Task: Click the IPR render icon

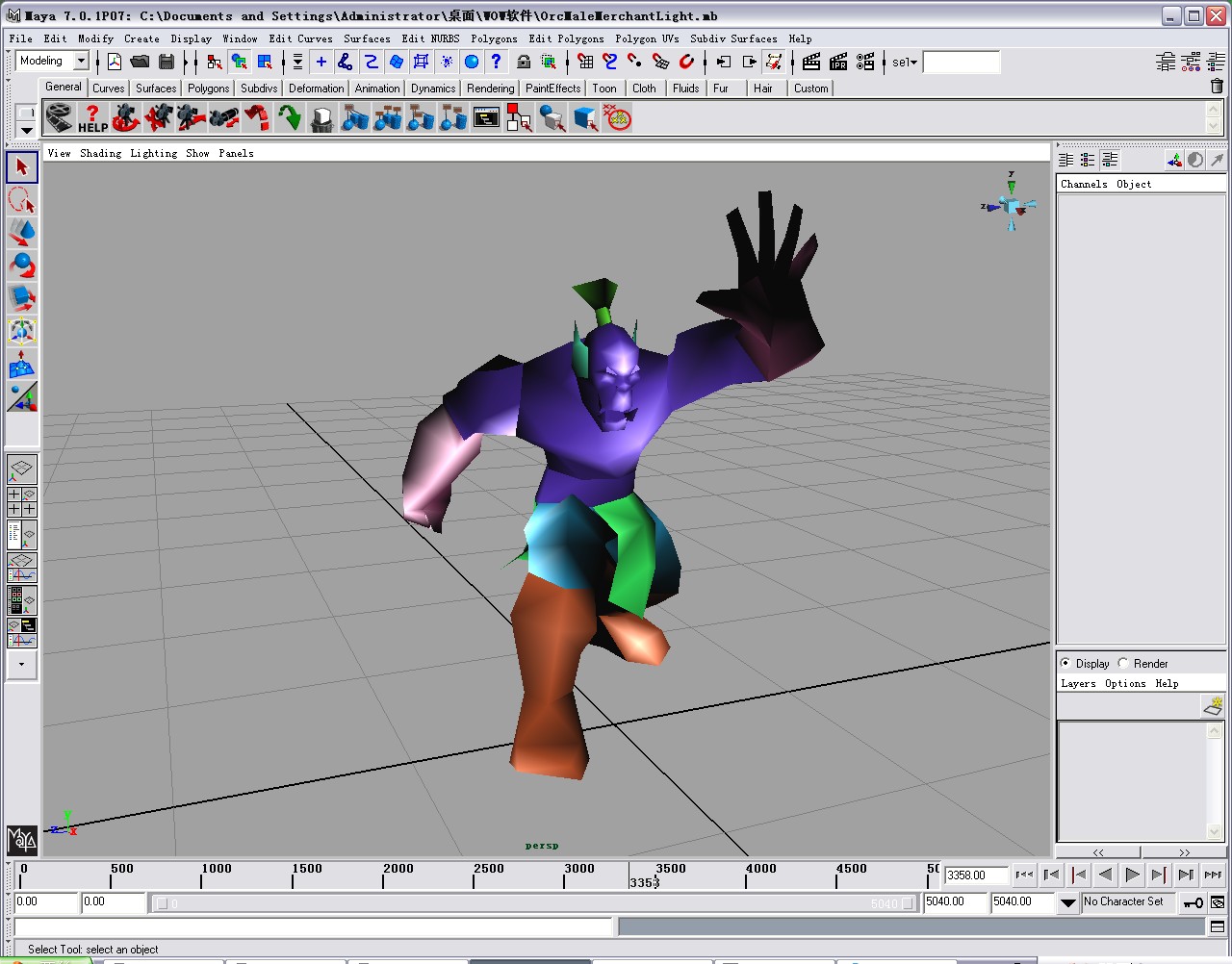Action: pos(838,62)
